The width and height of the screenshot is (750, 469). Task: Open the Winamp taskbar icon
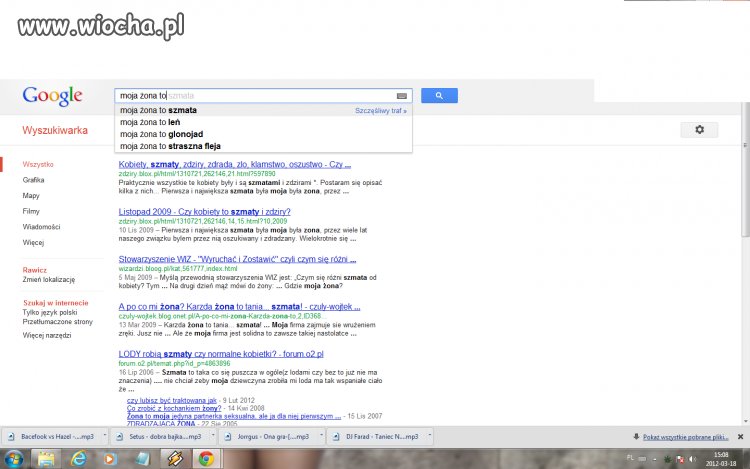click(x=175, y=459)
